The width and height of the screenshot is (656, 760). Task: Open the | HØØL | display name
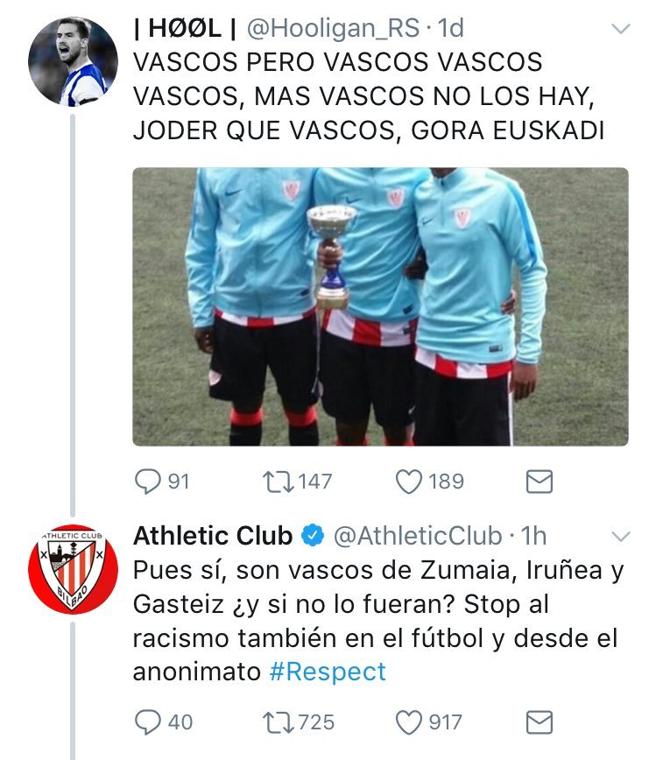click(185, 28)
